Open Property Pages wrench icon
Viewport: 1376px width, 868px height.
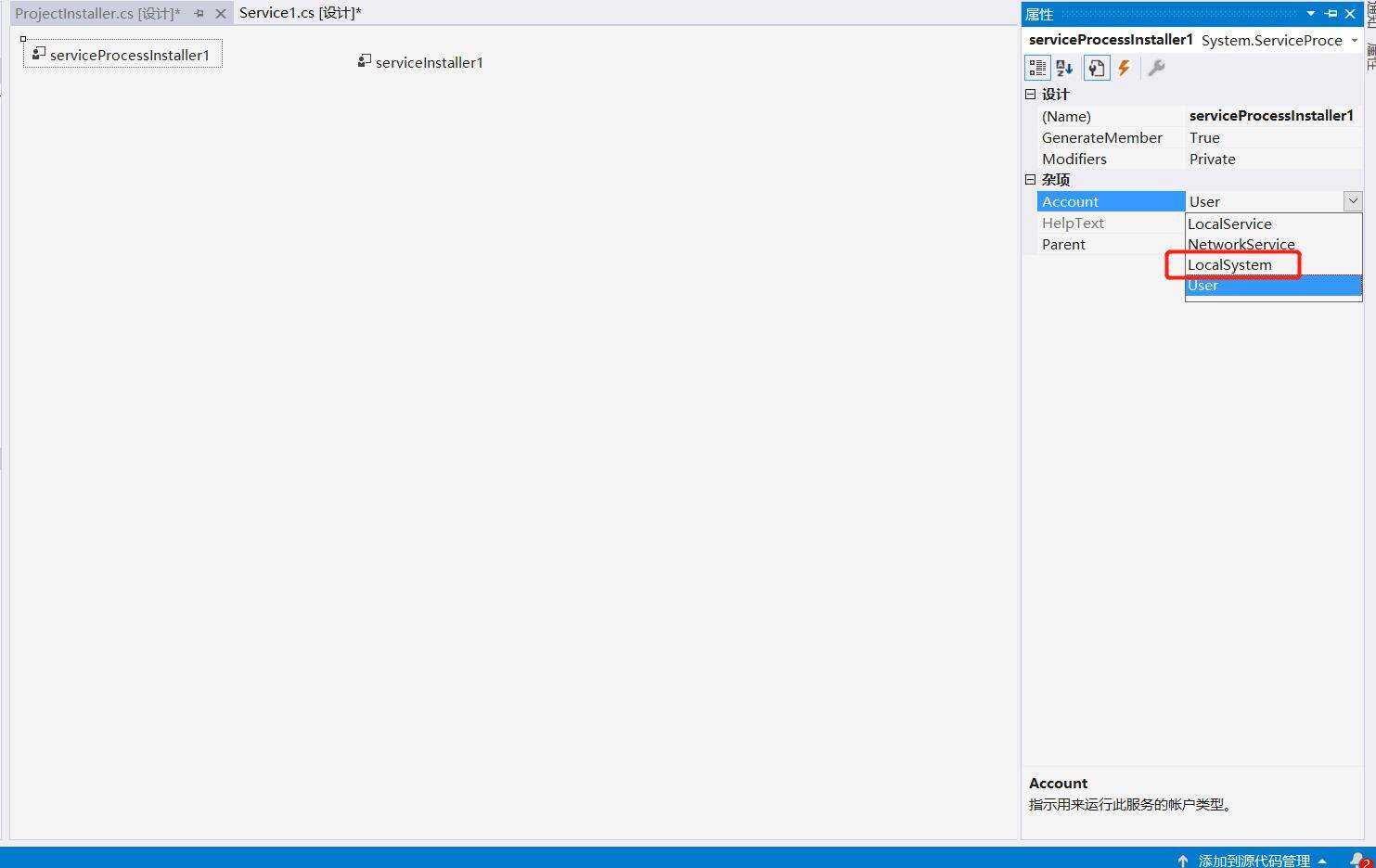tap(1156, 68)
